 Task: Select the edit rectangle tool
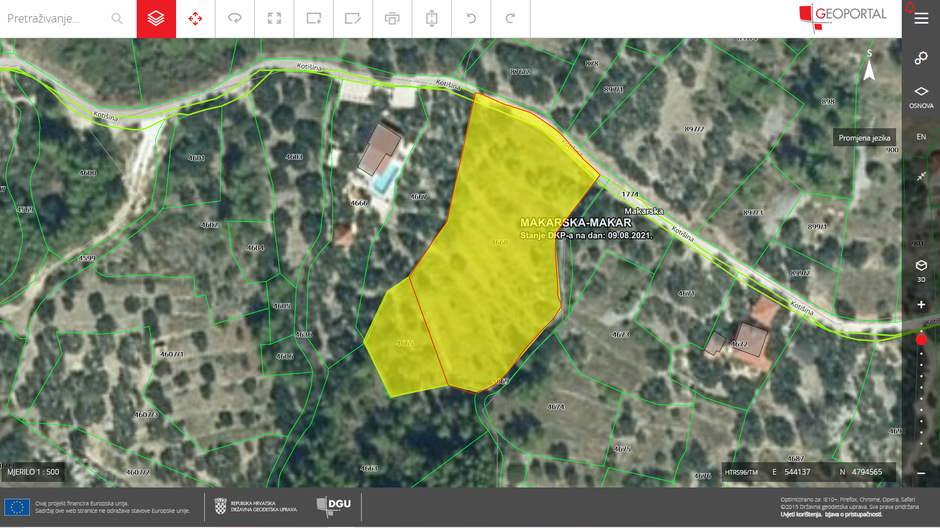tap(352, 19)
